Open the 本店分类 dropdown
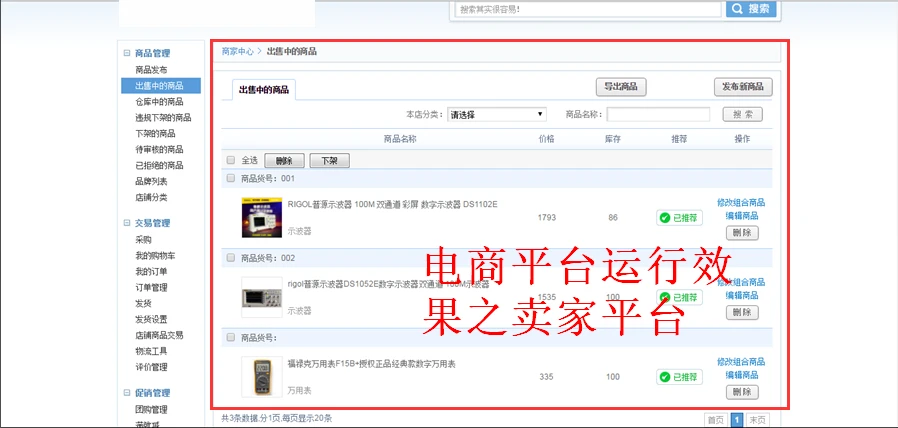Viewport: 898px width, 428px height. (x=497, y=115)
